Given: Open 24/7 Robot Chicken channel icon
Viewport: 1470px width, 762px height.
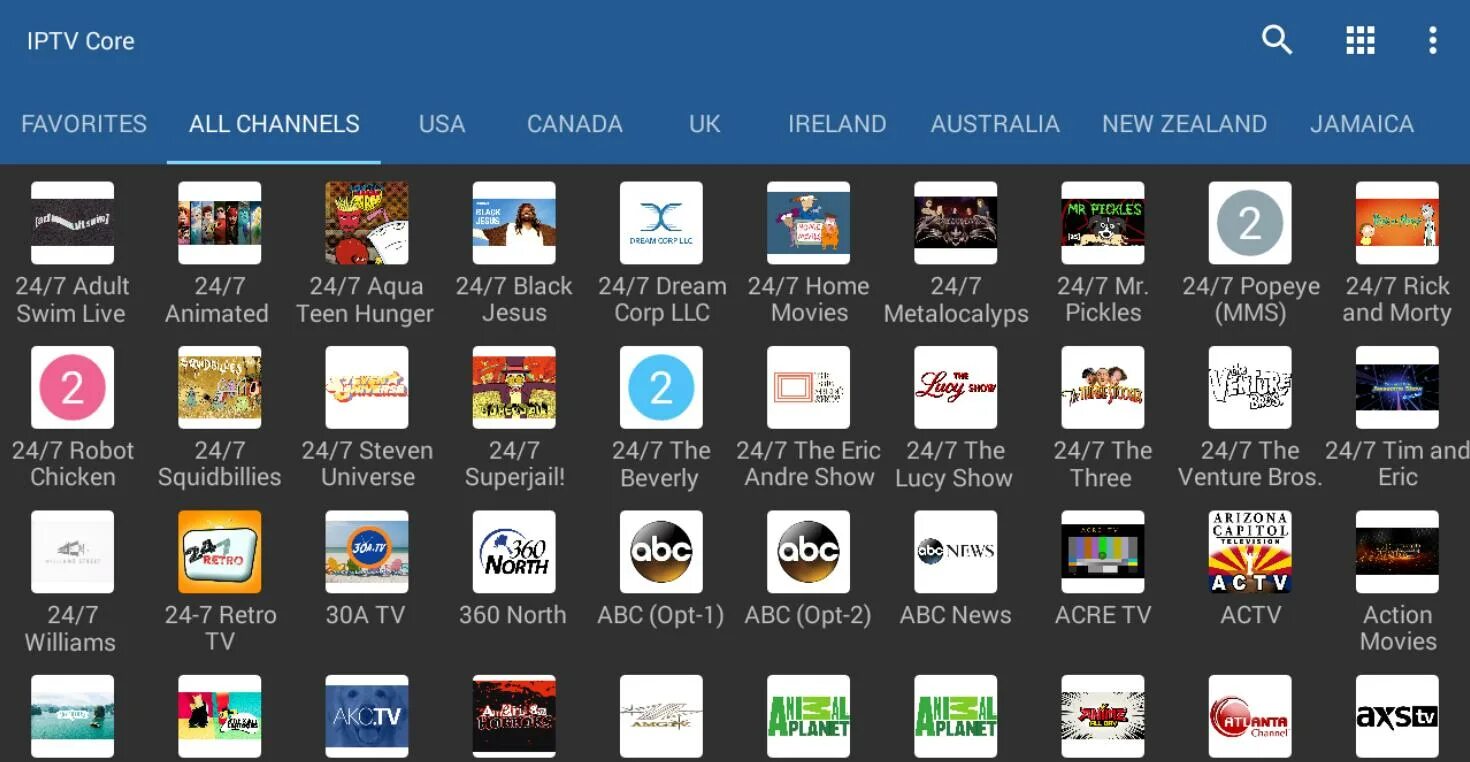Looking at the screenshot, I should tap(72, 388).
